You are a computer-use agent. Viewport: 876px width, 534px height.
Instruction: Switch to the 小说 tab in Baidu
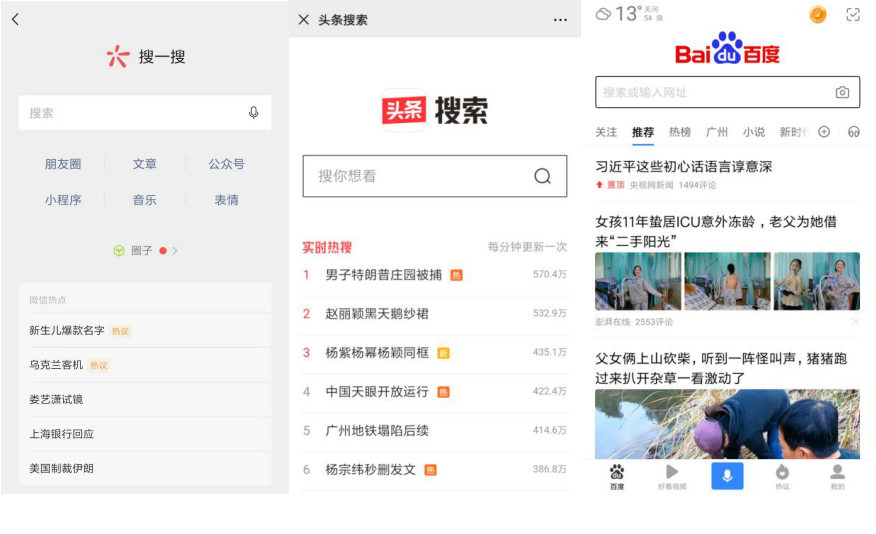pyautogui.click(x=754, y=132)
